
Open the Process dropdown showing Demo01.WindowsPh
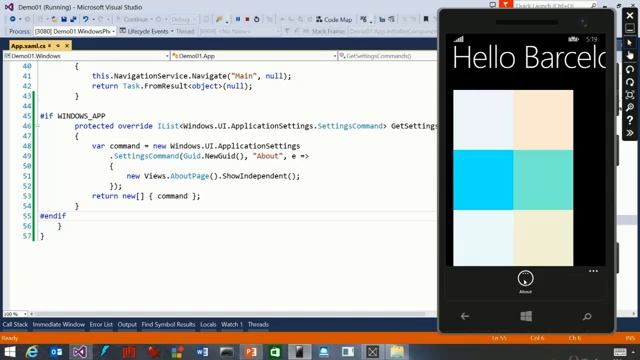tap(75, 31)
